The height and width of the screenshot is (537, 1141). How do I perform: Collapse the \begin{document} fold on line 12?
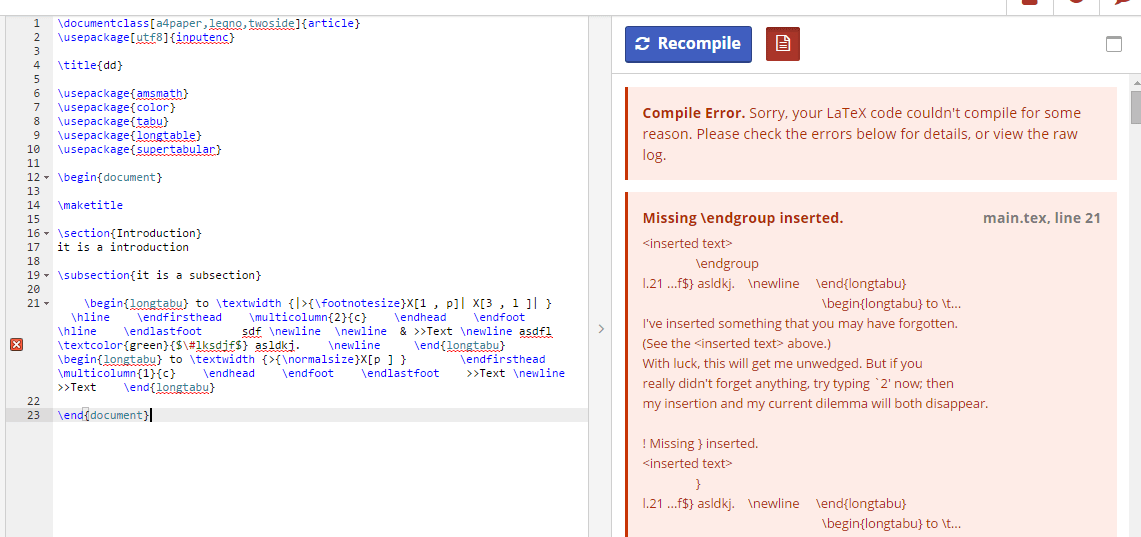[47, 178]
